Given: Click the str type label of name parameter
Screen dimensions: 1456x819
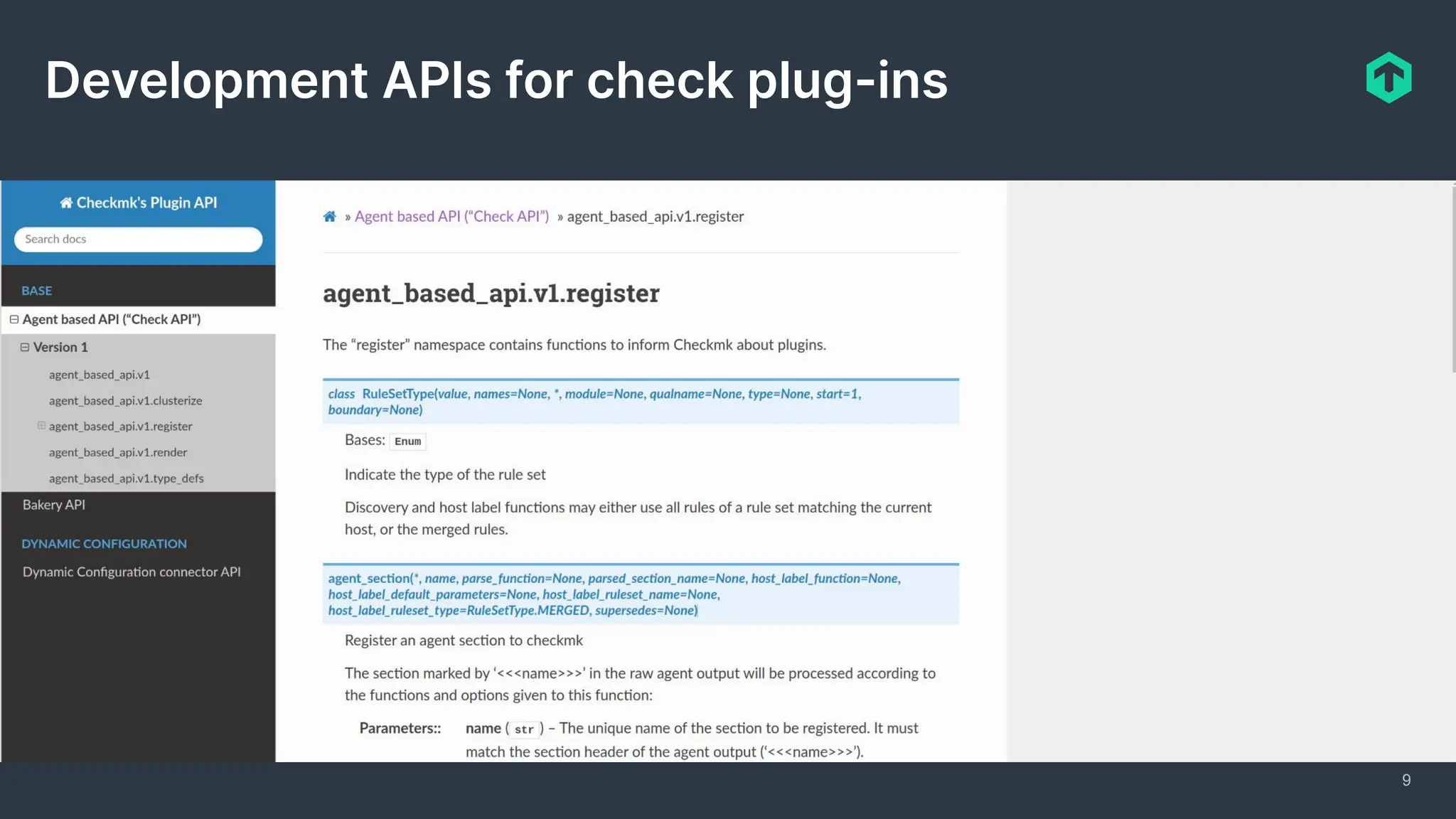Looking at the screenshot, I should (524, 729).
